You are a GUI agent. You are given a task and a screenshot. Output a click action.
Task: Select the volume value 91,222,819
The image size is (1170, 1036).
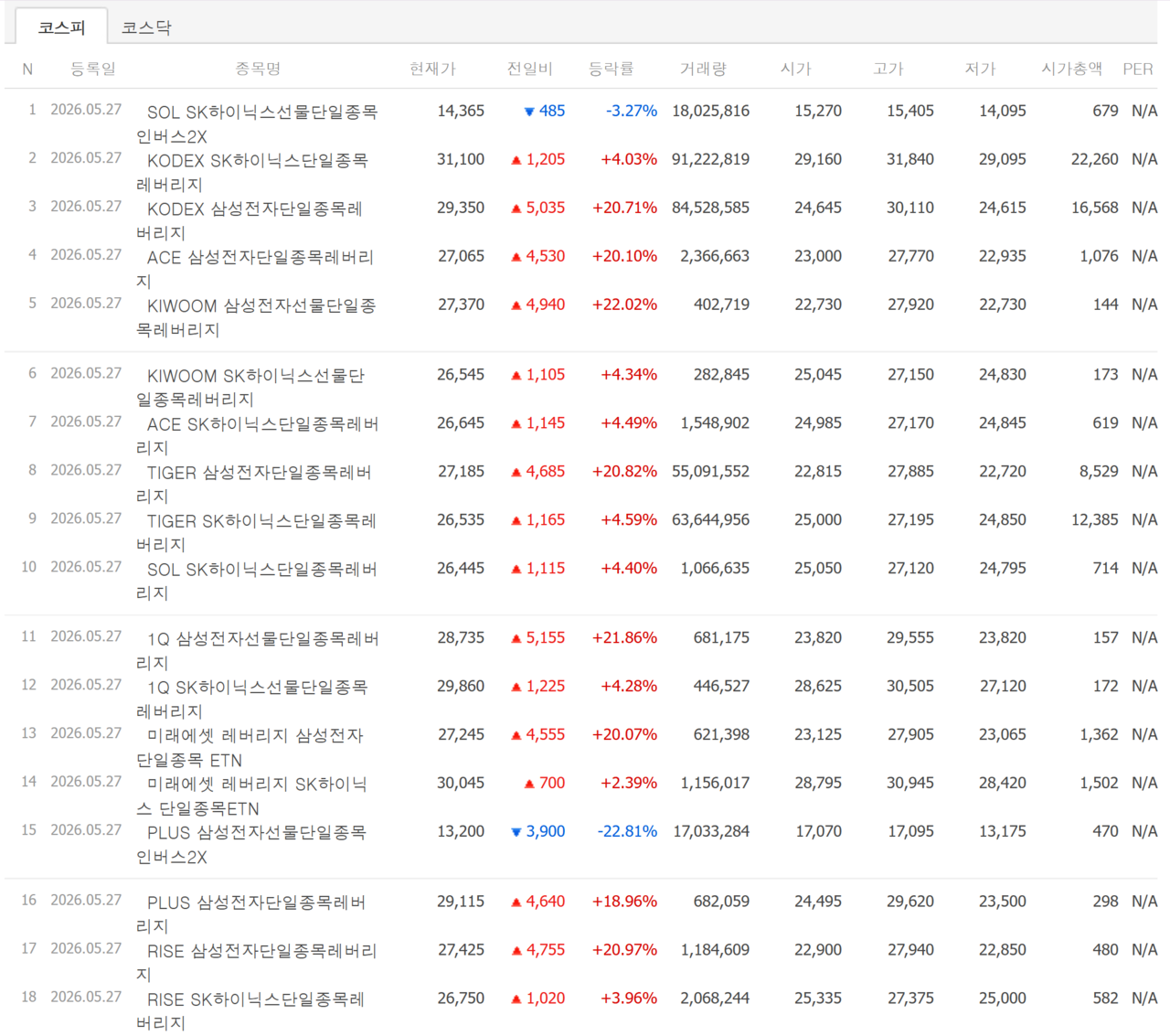[711, 159]
